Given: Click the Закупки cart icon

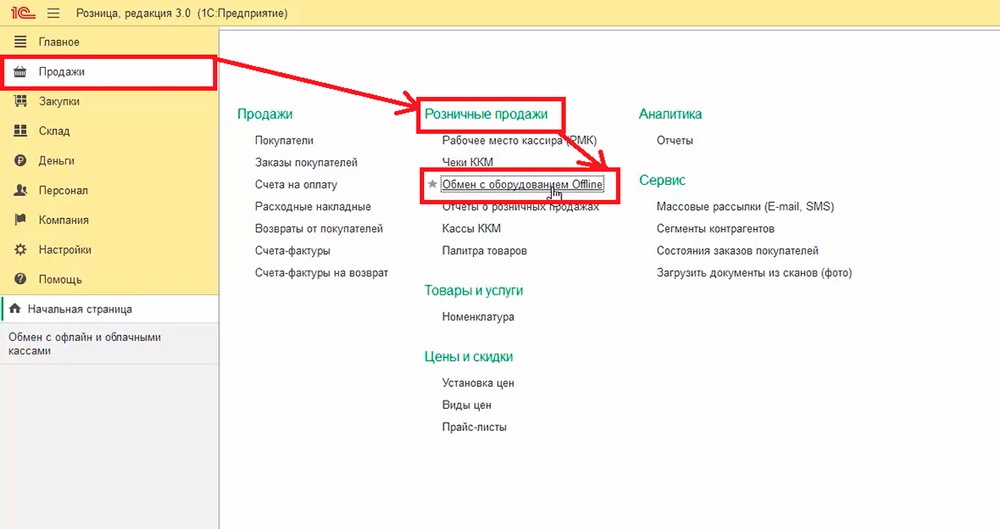Looking at the screenshot, I should (19, 101).
